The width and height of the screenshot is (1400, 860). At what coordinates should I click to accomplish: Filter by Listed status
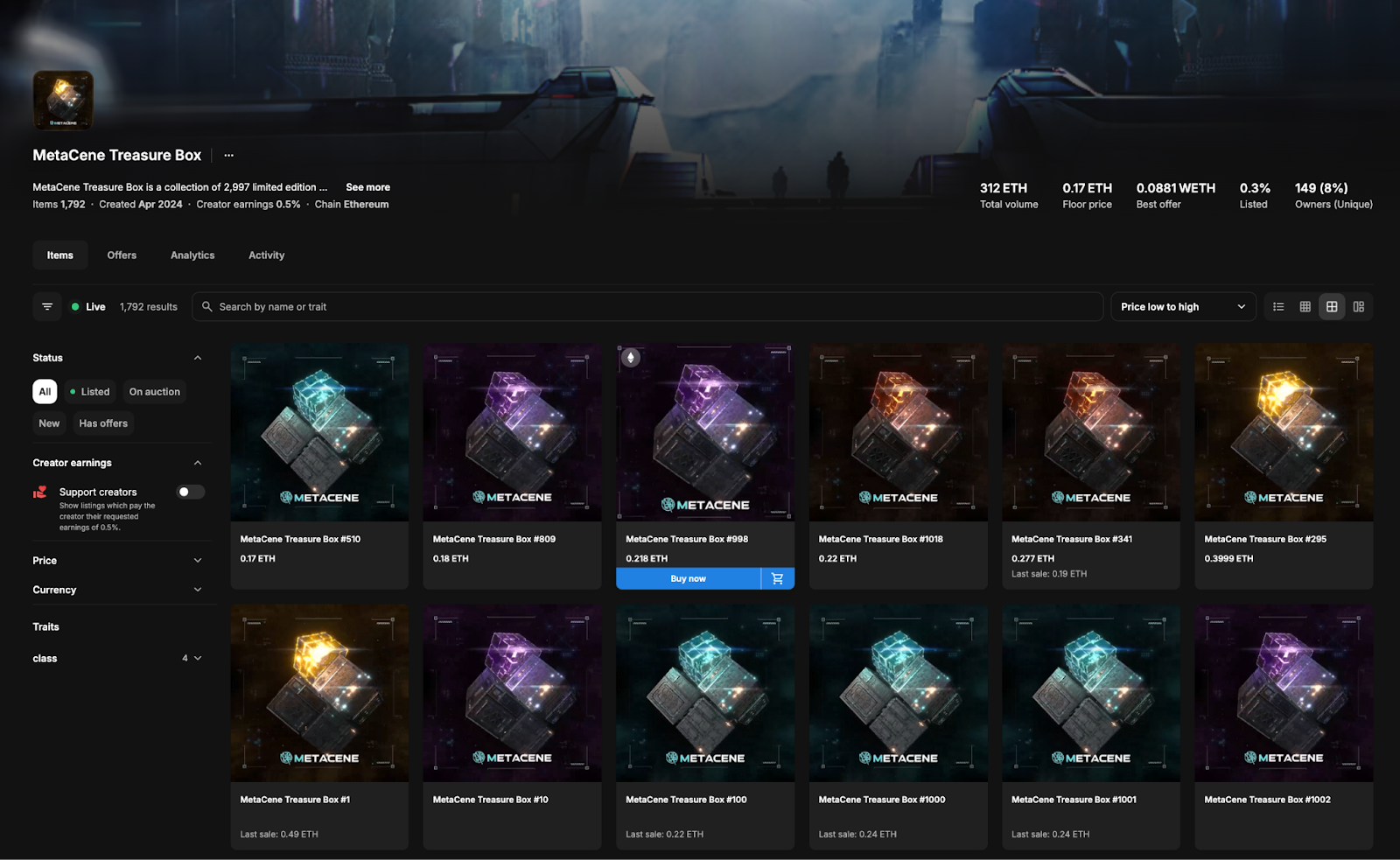tap(90, 392)
